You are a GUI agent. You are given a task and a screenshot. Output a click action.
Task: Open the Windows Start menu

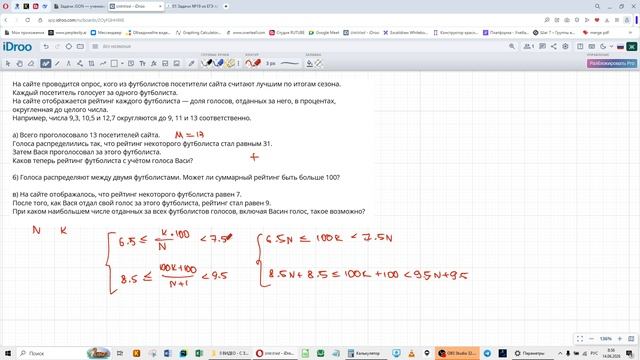tap(7, 353)
